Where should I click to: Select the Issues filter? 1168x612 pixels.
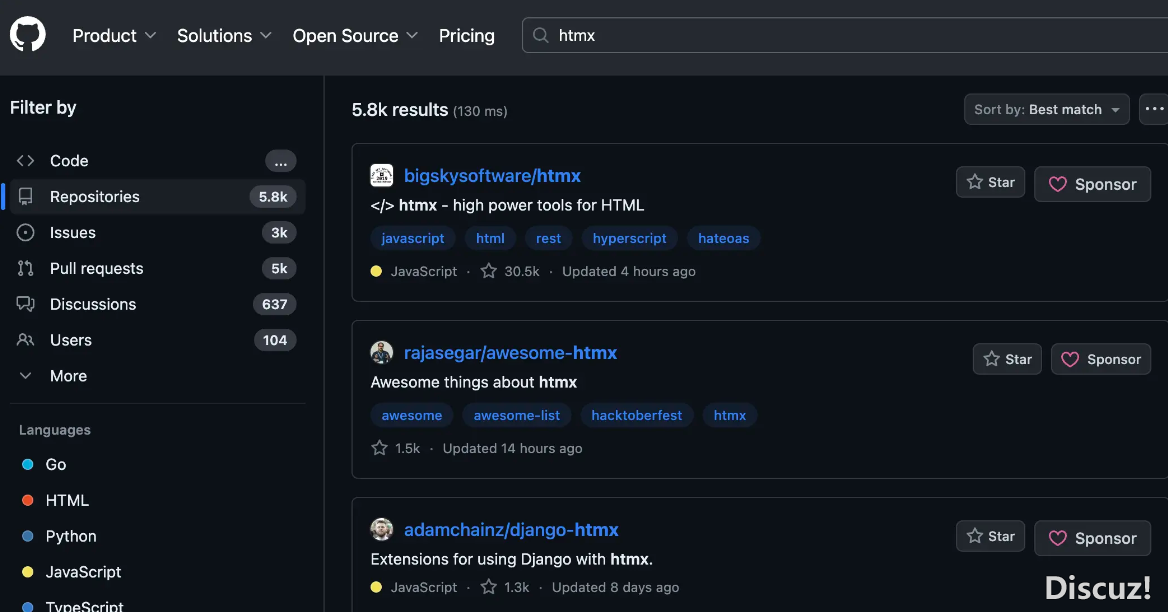pyautogui.click(x=158, y=232)
